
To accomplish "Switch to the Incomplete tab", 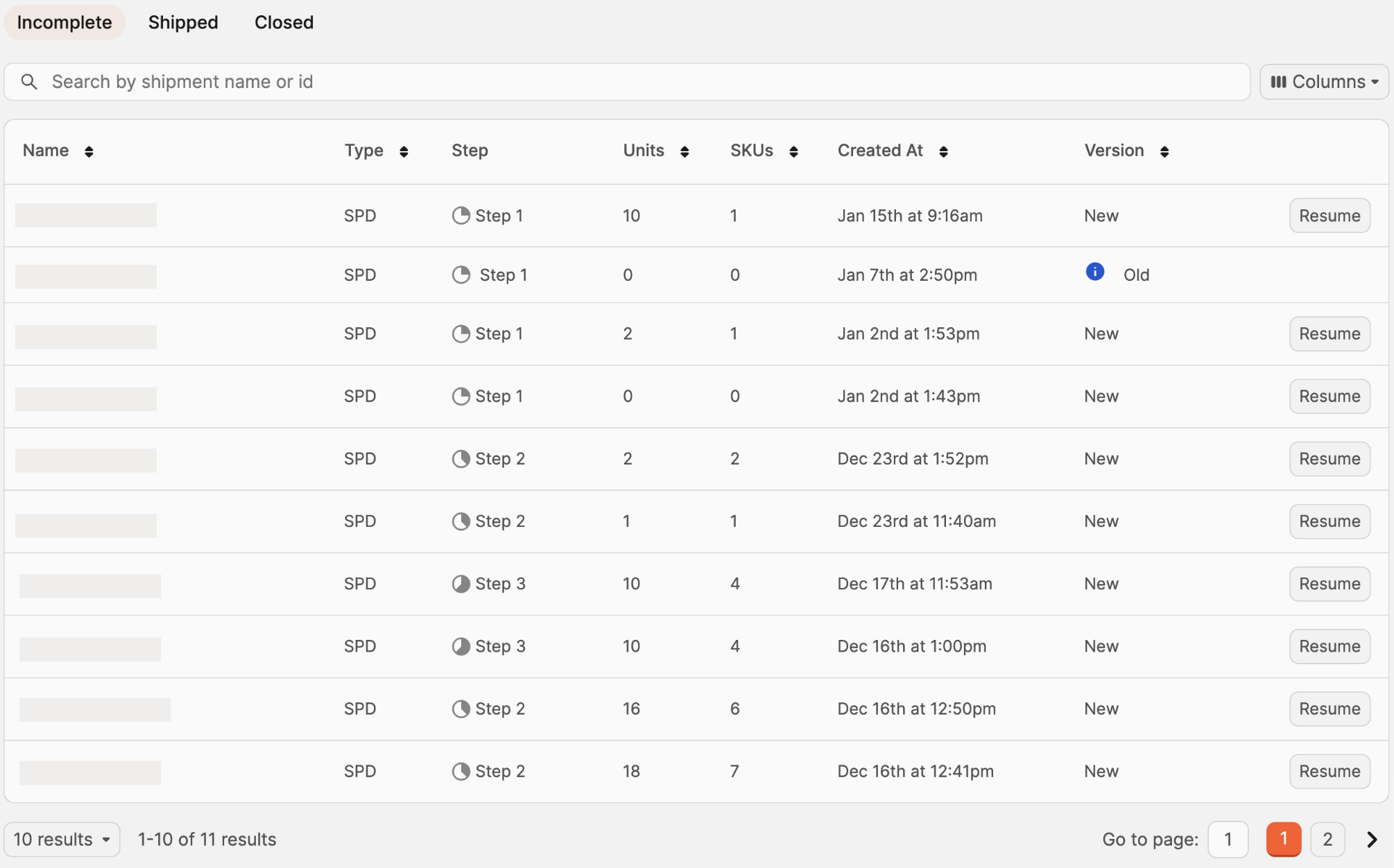I will coord(64,22).
